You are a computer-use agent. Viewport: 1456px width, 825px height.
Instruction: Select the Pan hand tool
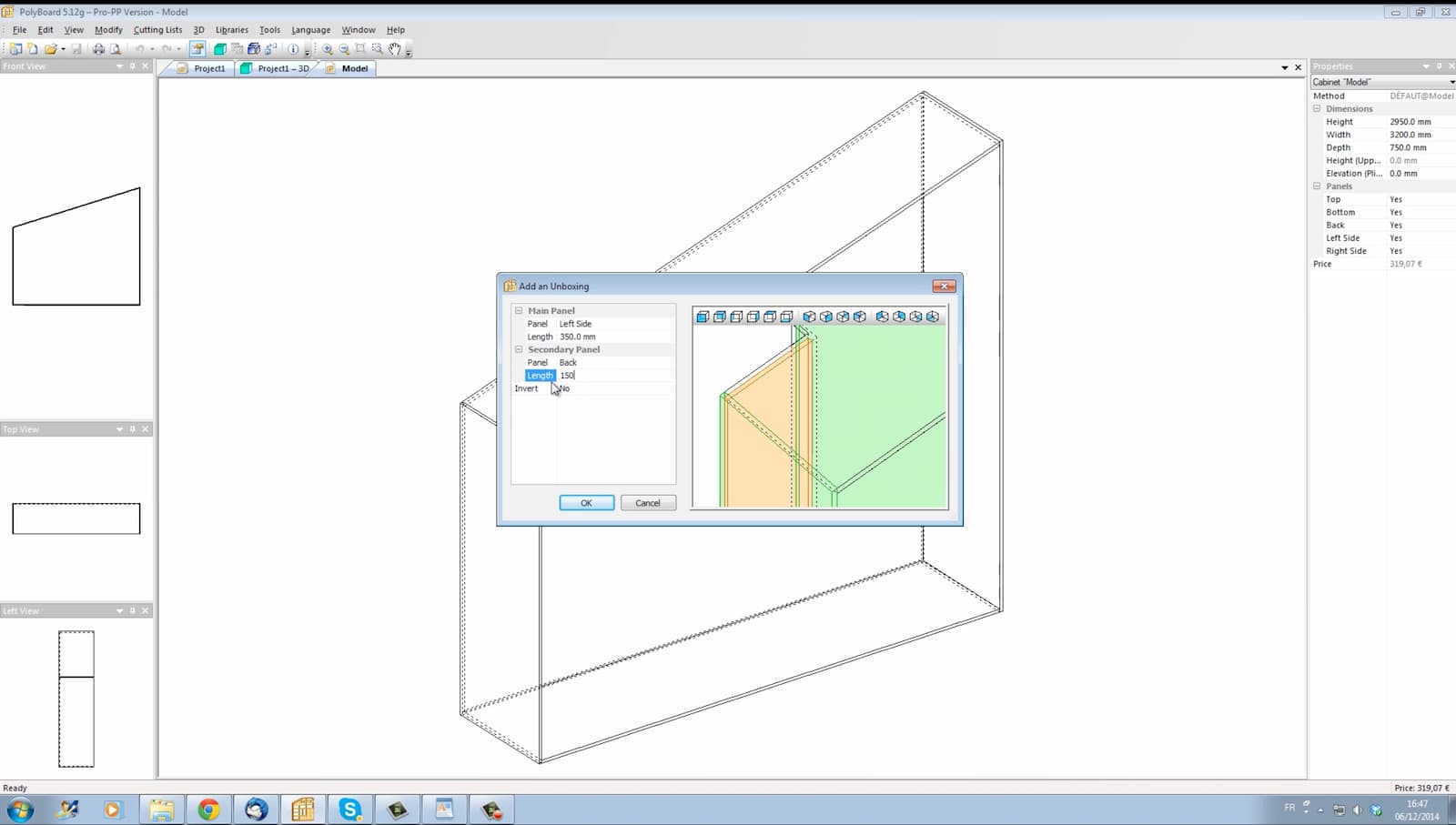point(395,49)
